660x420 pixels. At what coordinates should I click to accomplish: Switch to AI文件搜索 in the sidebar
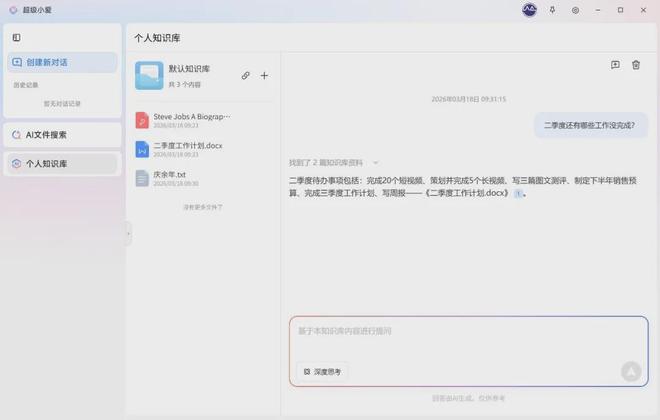[61, 134]
